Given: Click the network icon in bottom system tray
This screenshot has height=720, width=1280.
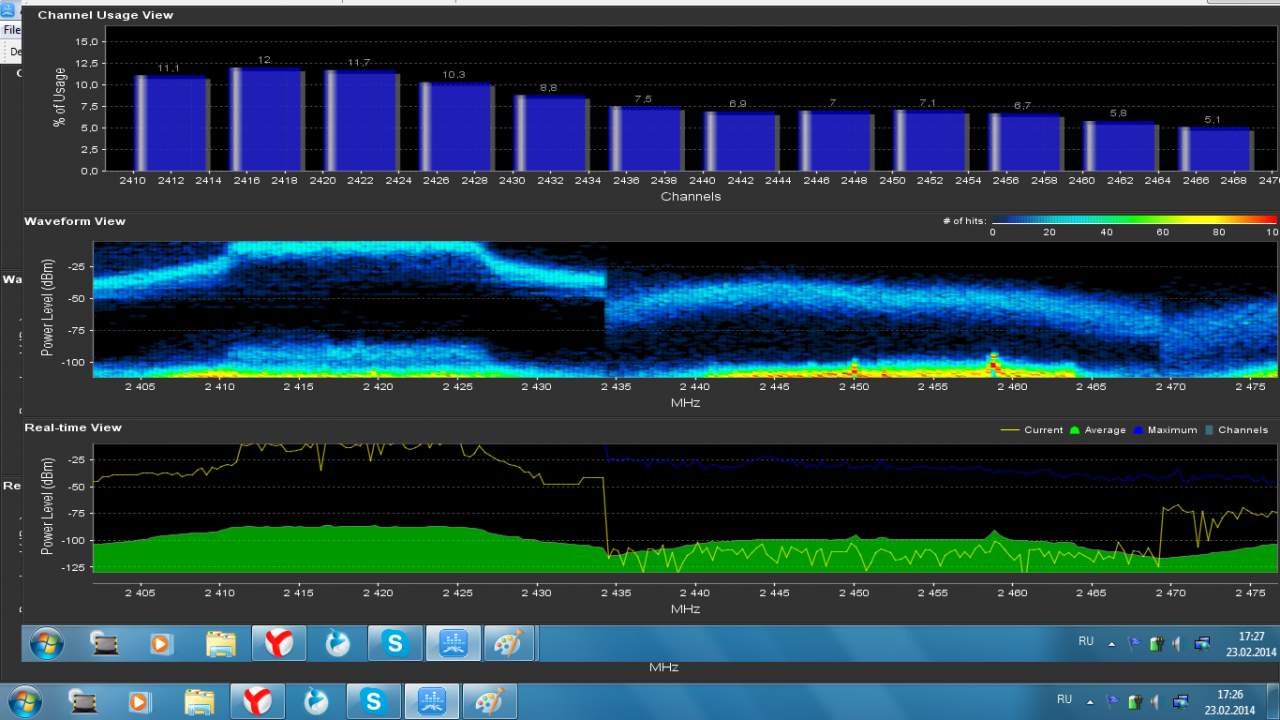Looking at the screenshot, I should (1180, 701).
